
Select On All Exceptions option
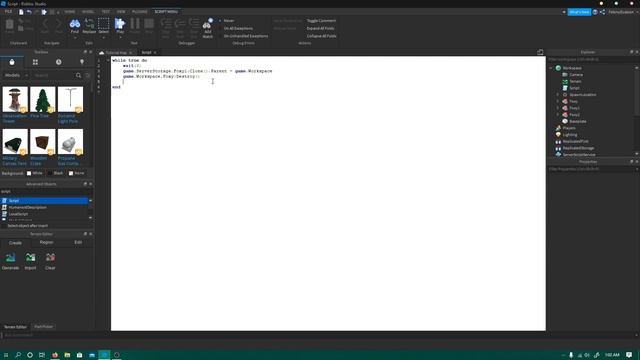(236, 29)
